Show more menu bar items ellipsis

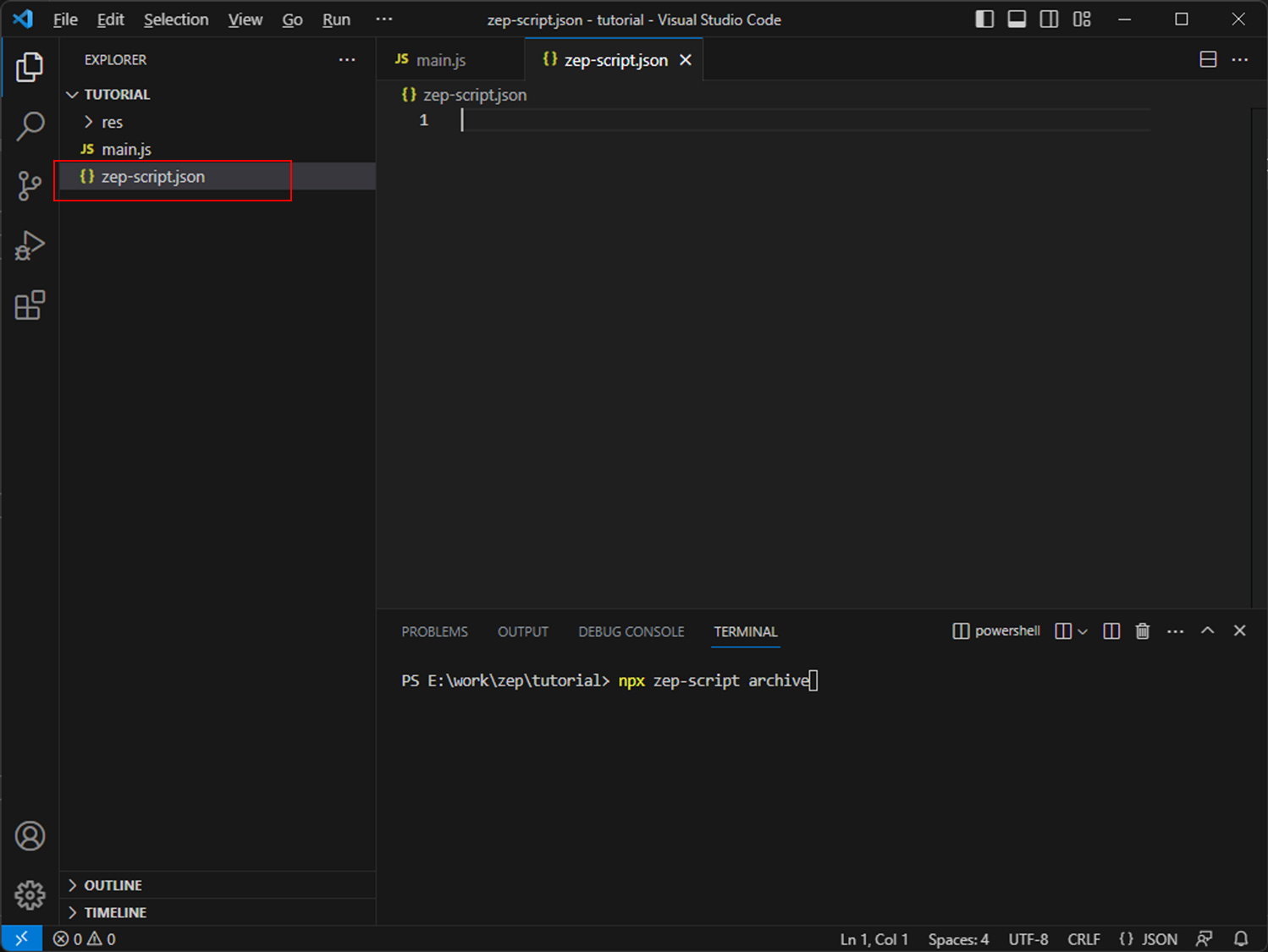(x=384, y=19)
